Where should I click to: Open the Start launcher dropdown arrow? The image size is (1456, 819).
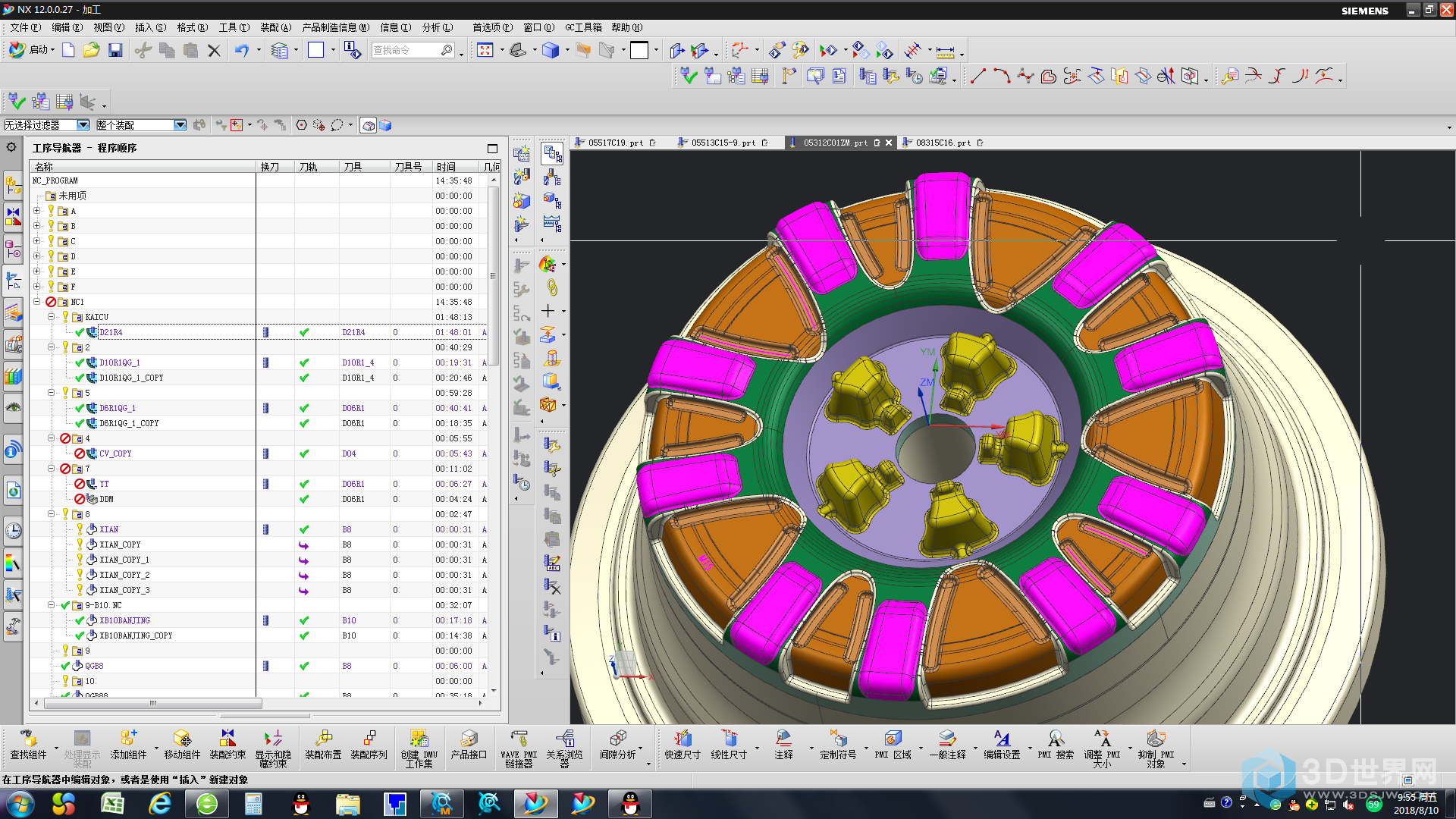click(x=52, y=50)
